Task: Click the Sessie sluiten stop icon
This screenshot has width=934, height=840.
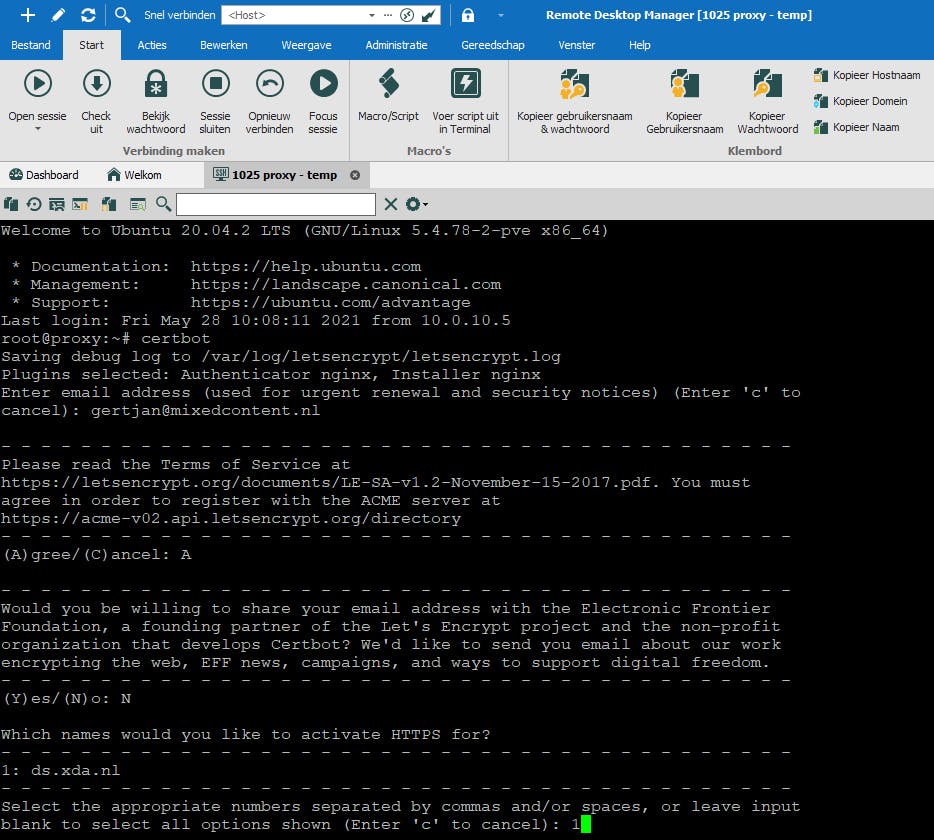Action: click(x=215, y=83)
